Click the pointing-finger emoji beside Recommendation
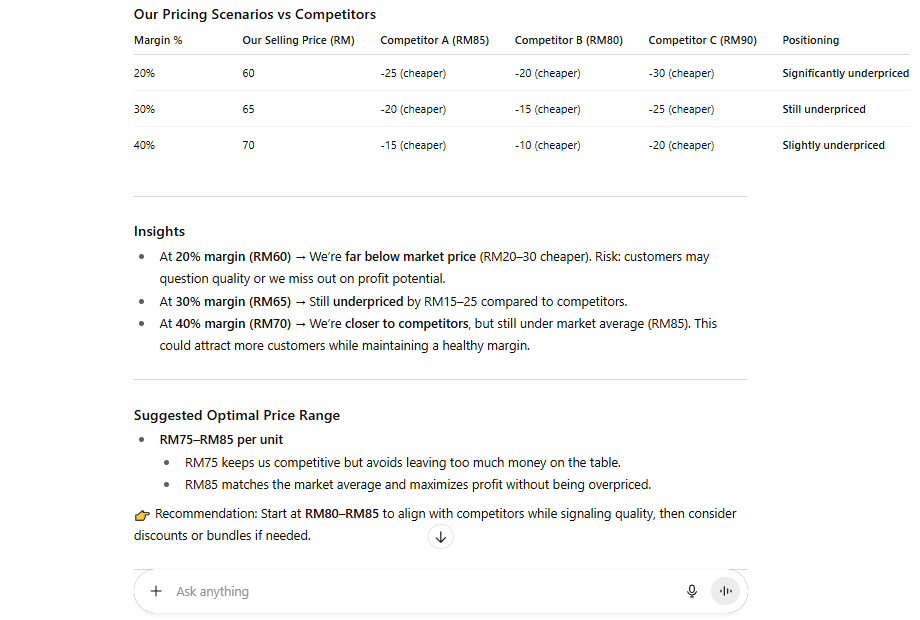The image size is (920, 620). pyautogui.click(x=141, y=514)
